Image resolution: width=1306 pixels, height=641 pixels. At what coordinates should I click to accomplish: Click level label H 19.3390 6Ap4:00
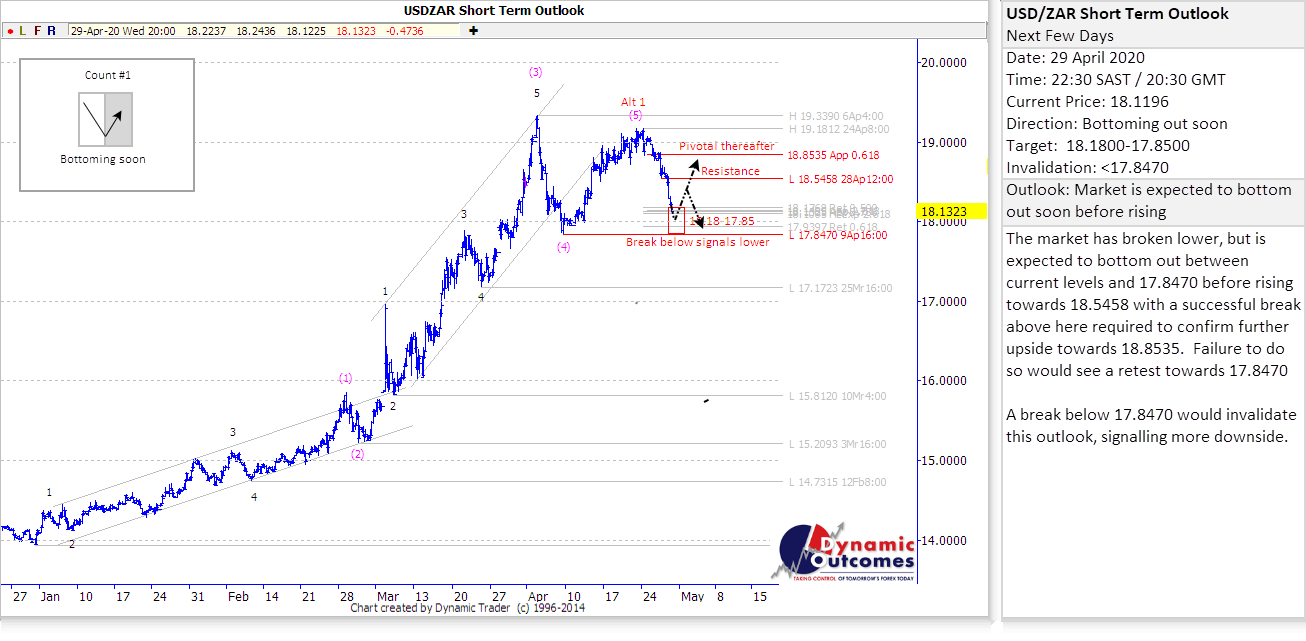835,115
